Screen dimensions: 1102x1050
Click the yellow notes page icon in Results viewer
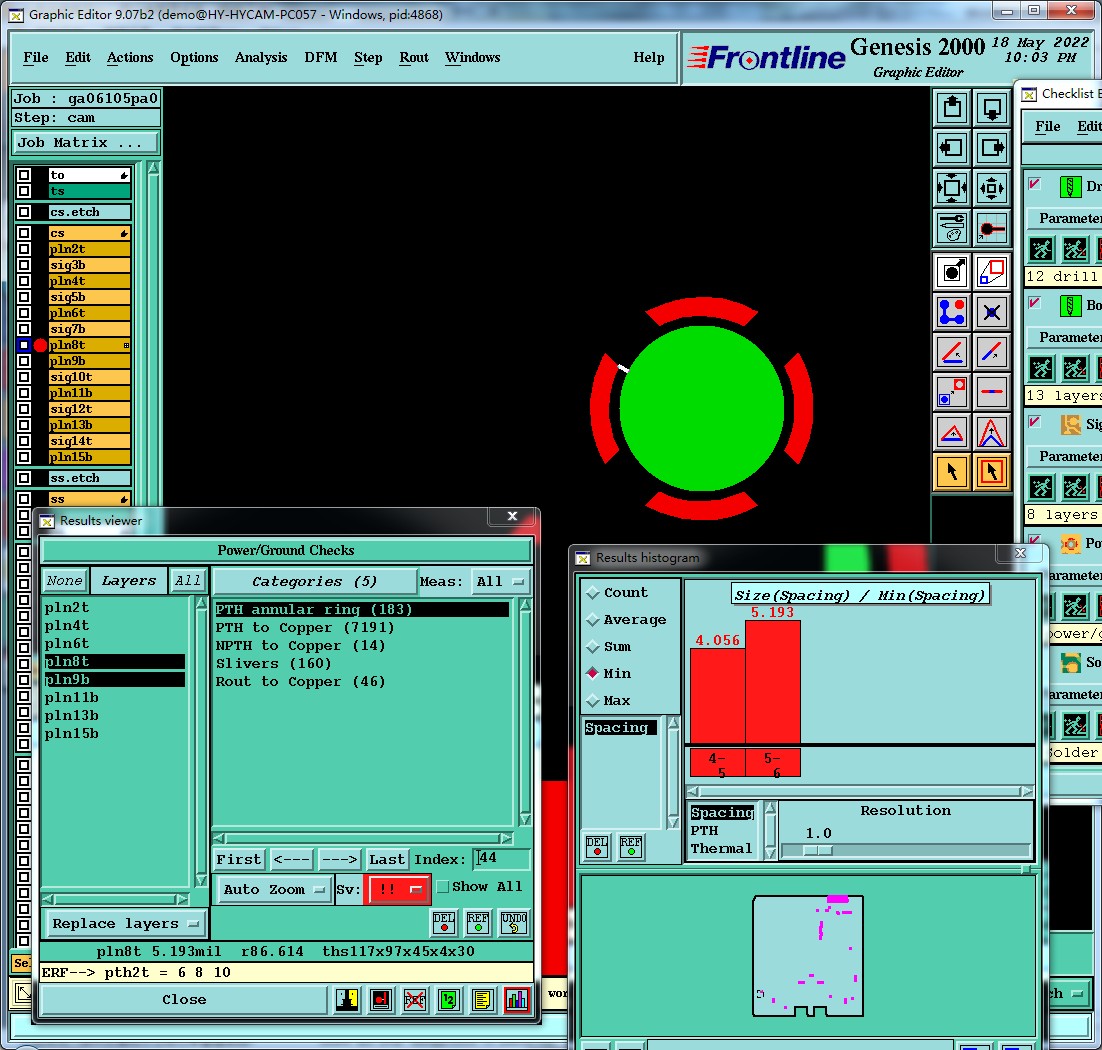coord(483,999)
